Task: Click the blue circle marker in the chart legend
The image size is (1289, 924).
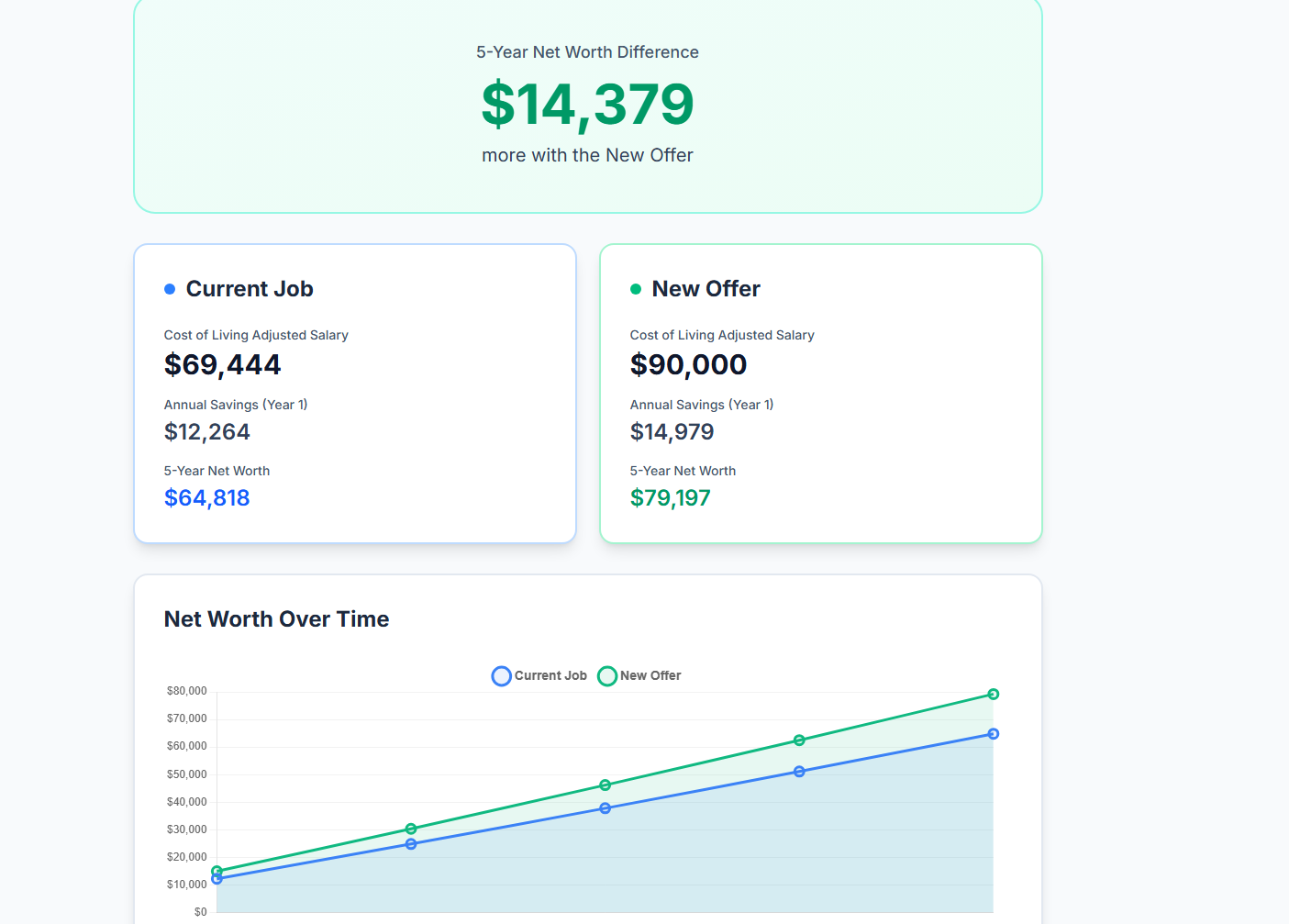Action: pos(501,675)
